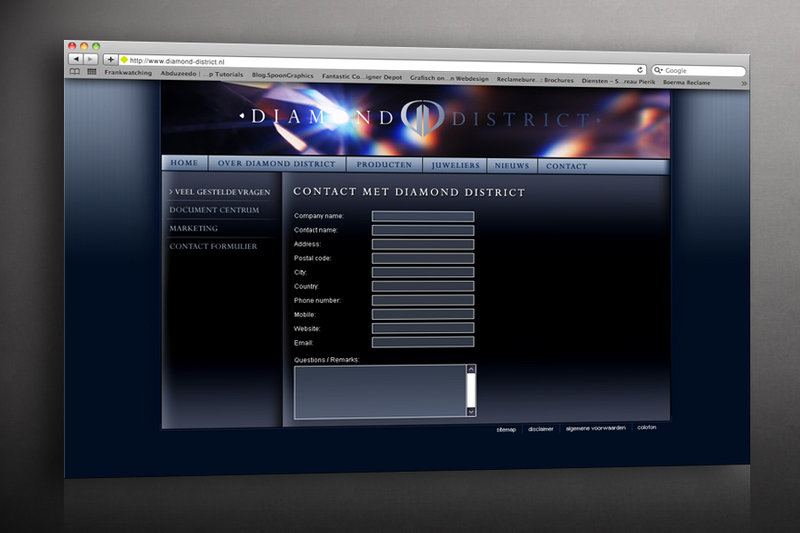Open the Diensten – S...reau Pierik bookmark
Viewport: 800px width, 533px height.
pyautogui.click(x=618, y=81)
